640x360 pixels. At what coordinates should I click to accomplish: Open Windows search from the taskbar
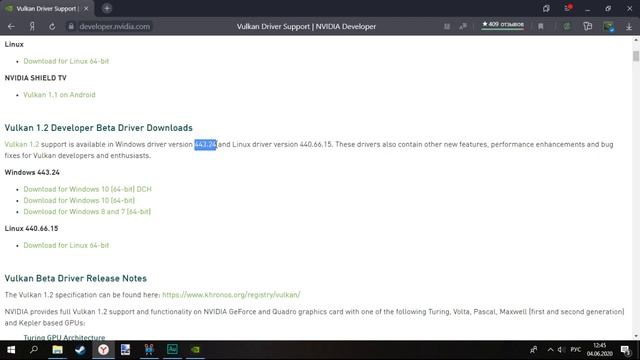[x=34, y=350]
